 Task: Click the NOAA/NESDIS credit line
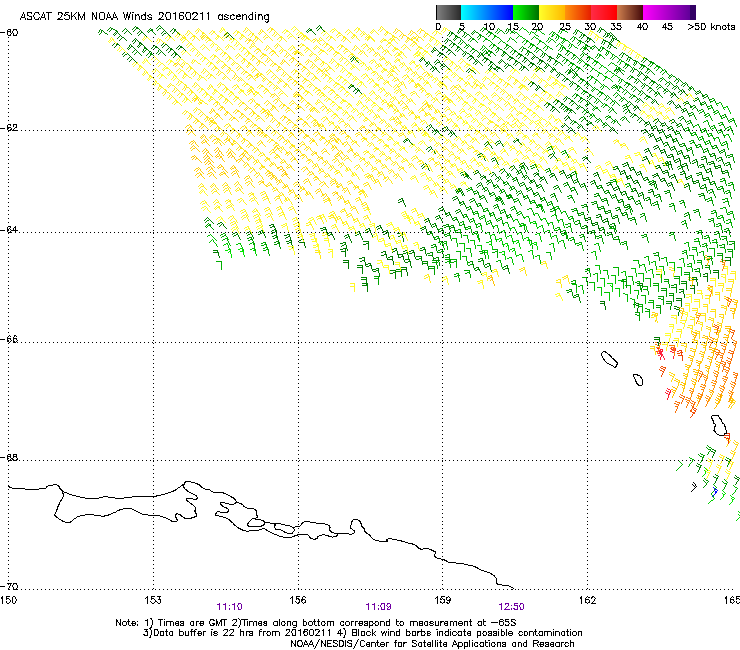coord(432,644)
